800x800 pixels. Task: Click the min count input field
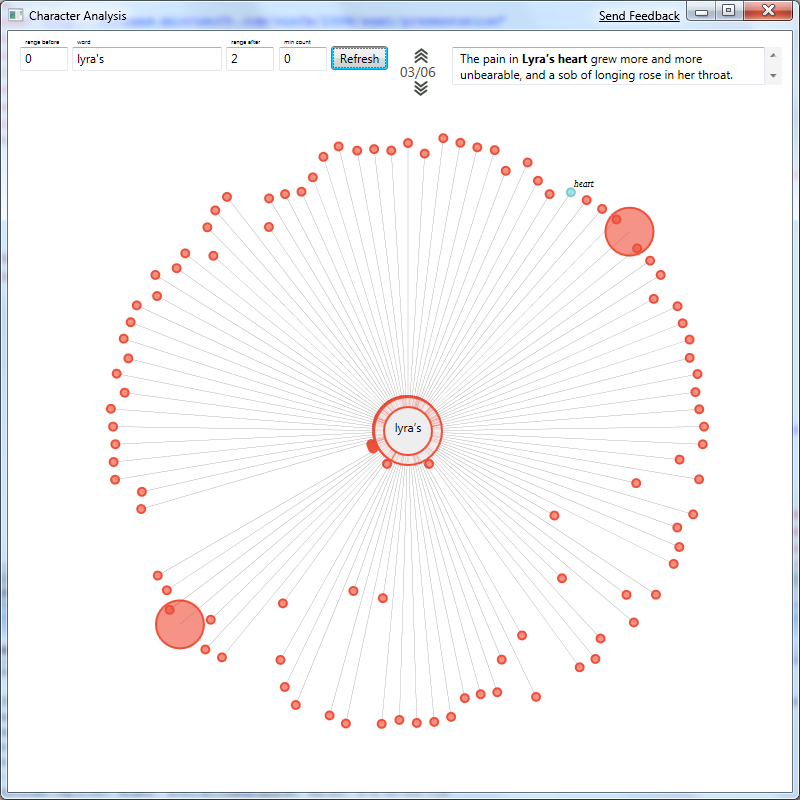(x=303, y=59)
